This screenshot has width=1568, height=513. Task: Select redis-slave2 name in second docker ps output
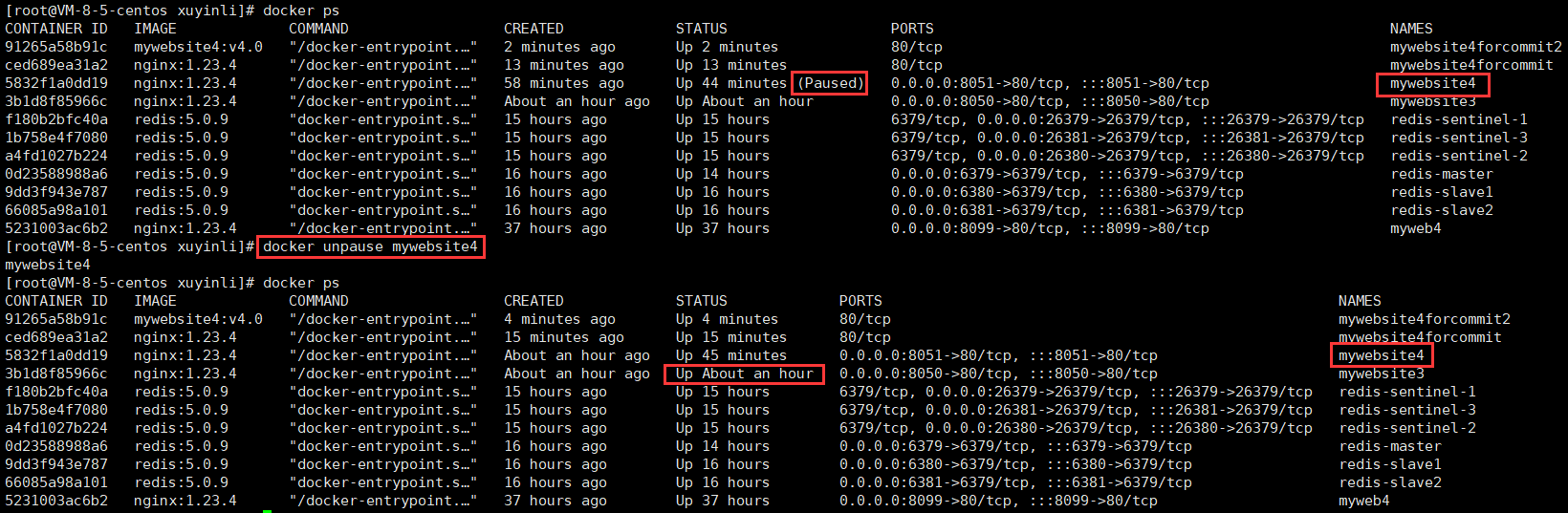coord(1390,482)
